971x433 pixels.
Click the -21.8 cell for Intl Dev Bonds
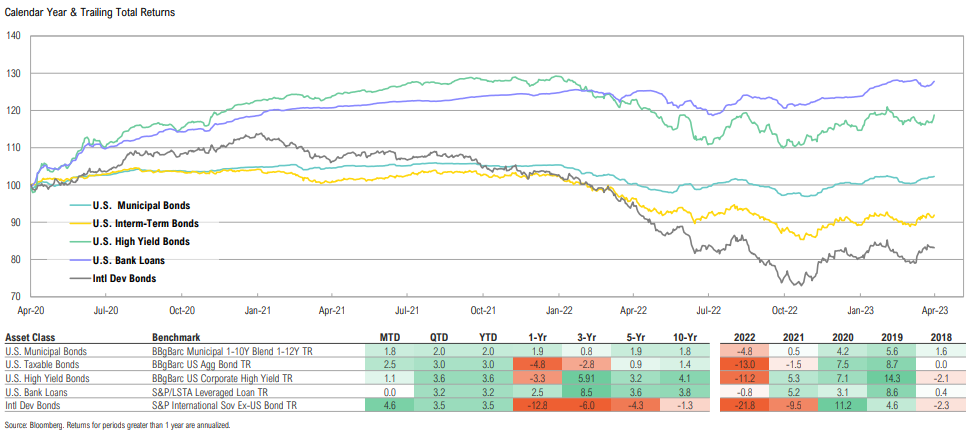point(743,408)
